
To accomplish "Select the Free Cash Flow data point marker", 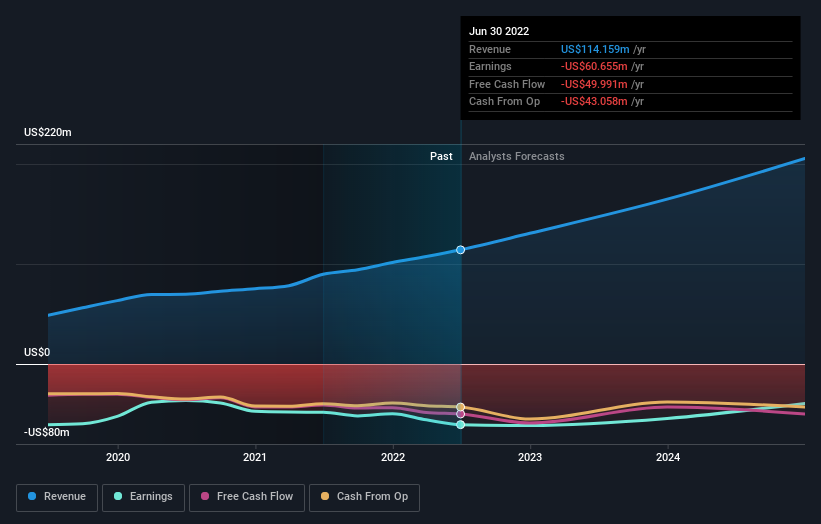I will [x=460, y=414].
